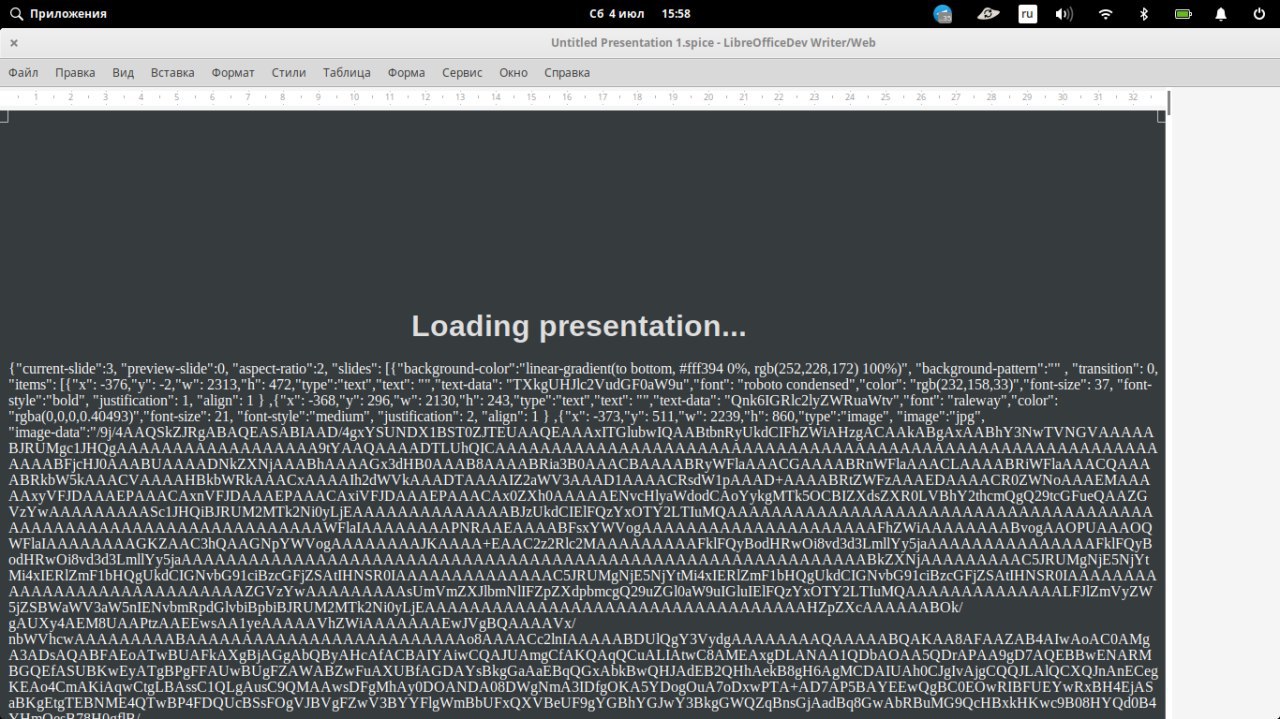Click the horizontal ruler
This screenshot has width=1280, height=719.
coord(585,98)
